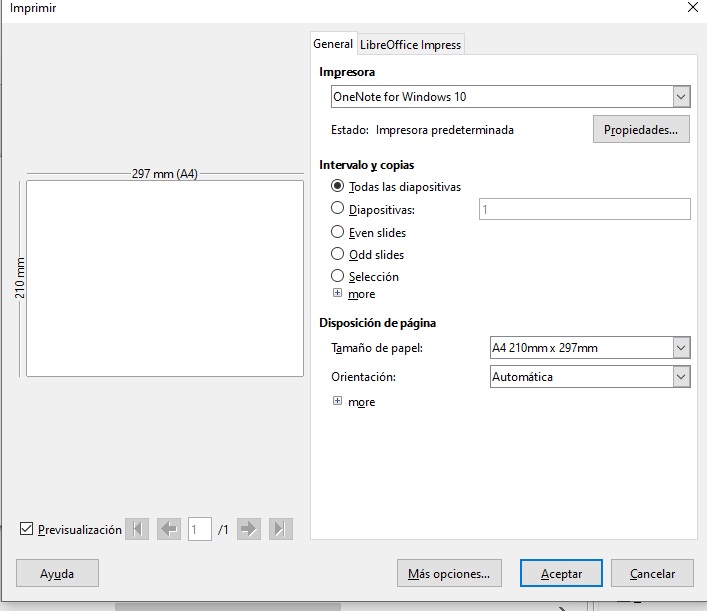The height and width of the screenshot is (611, 707).
Task: Switch to LibreOffice Impress tab
Action: (x=410, y=45)
